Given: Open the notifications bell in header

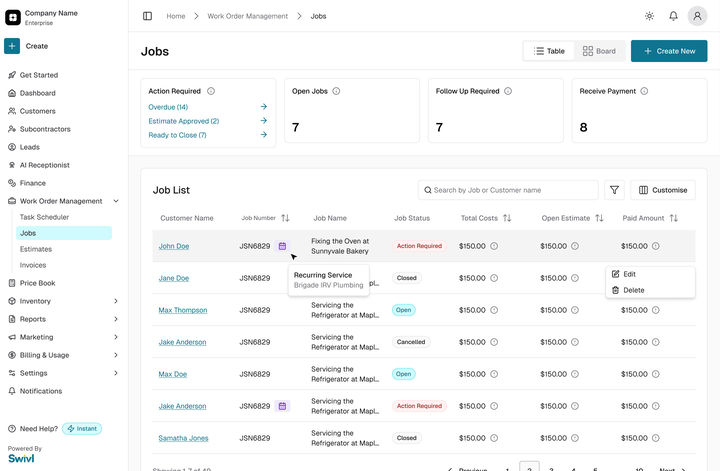Looking at the screenshot, I should click(x=673, y=16).
